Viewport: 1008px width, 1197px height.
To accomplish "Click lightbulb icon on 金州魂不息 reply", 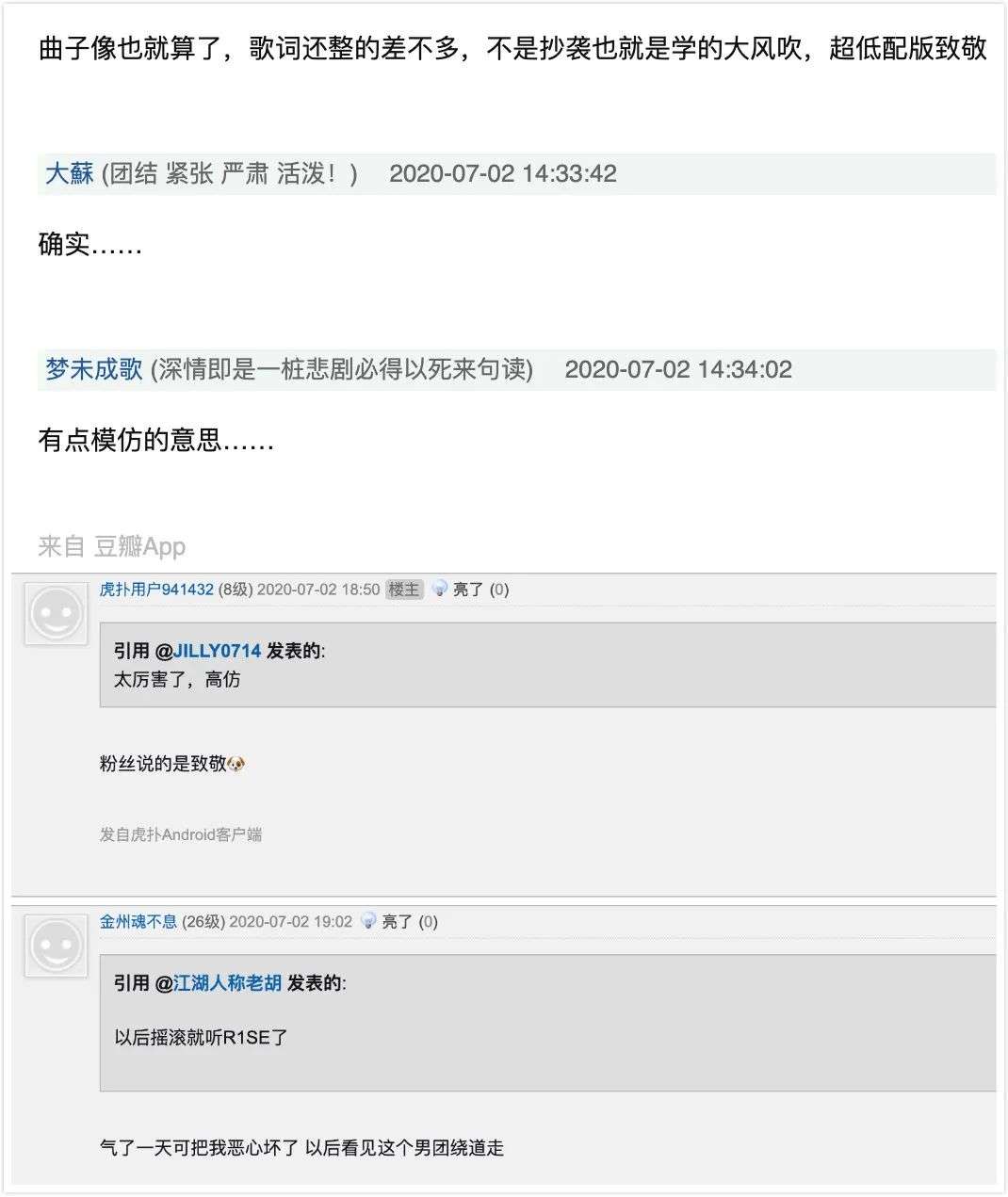I will [368, 922].
